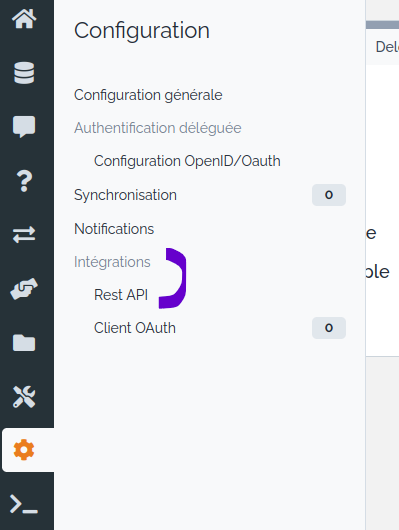The height and width of the screenshot is (530, 399).
Task: Select the wrench and screwdriver tools icon
Action: [24, 396]
